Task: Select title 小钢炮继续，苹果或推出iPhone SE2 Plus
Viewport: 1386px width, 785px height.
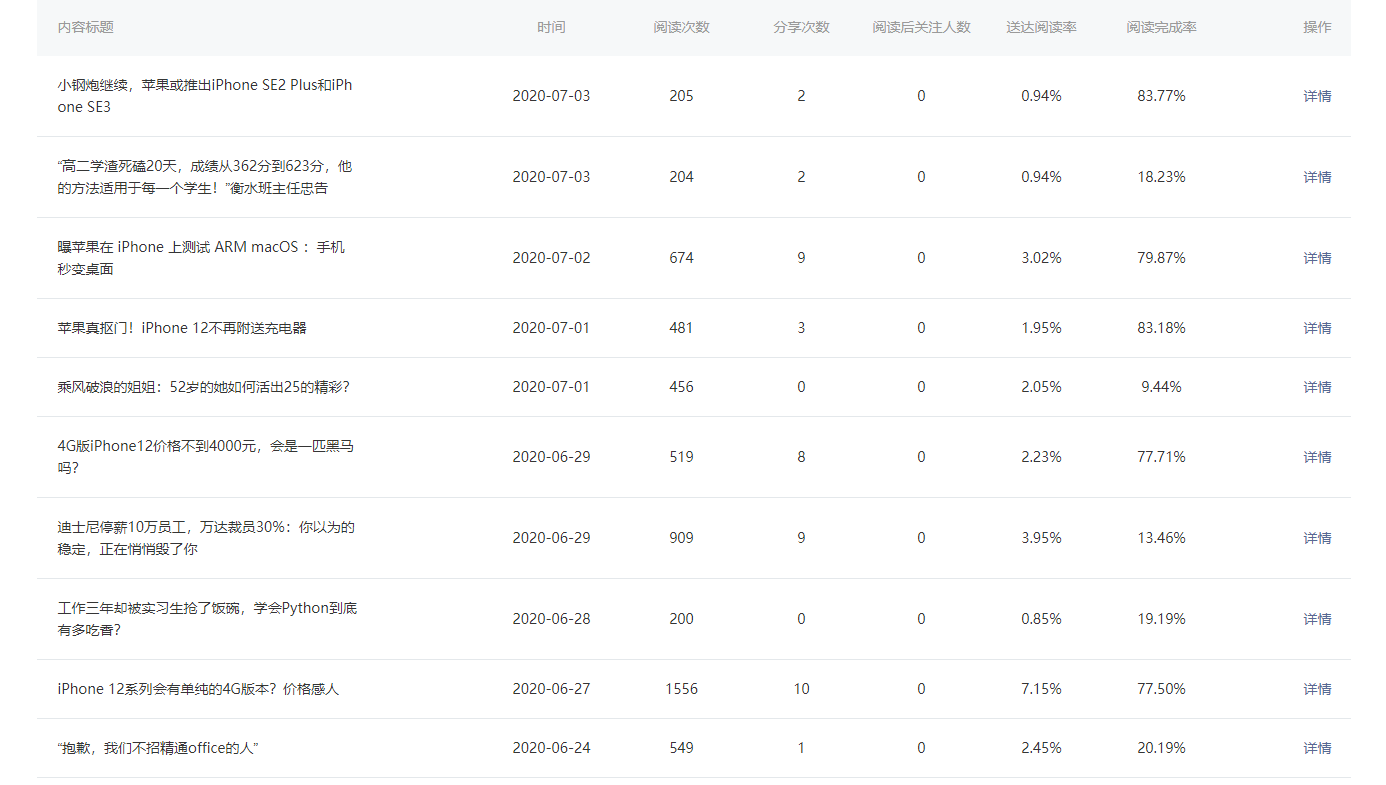Action: click(205, 96)
